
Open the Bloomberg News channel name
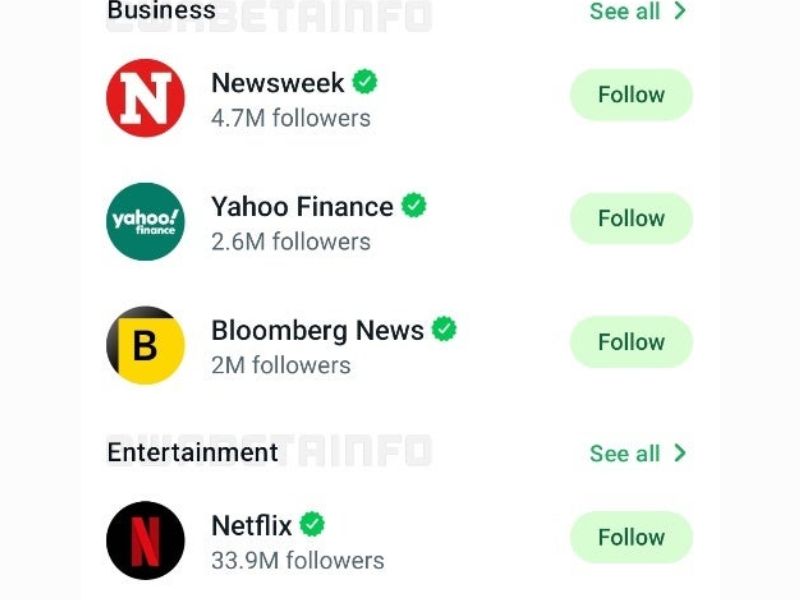pyautogui.click(x=317, y=330)
